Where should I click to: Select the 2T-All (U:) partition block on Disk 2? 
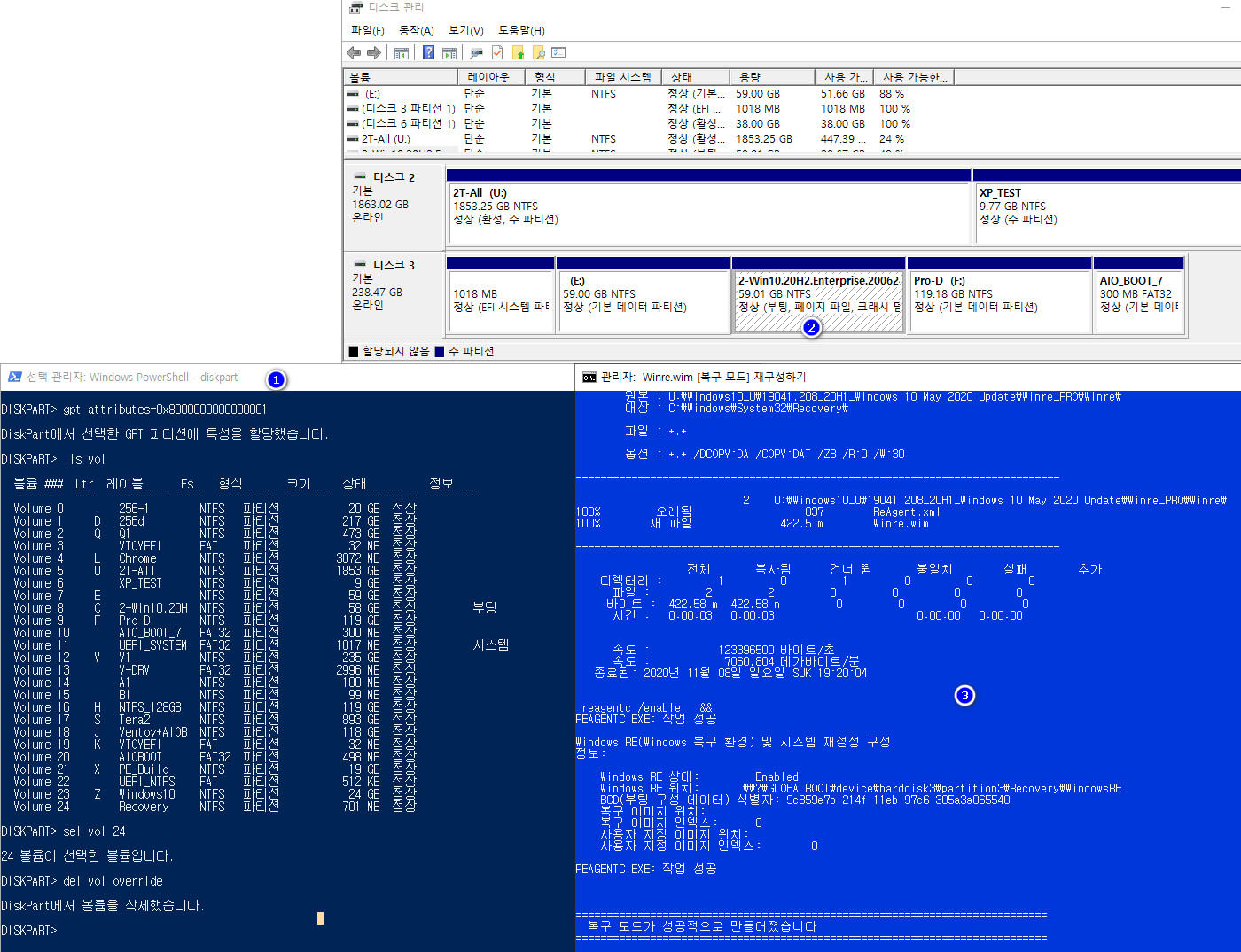click(x=709, y=208)
